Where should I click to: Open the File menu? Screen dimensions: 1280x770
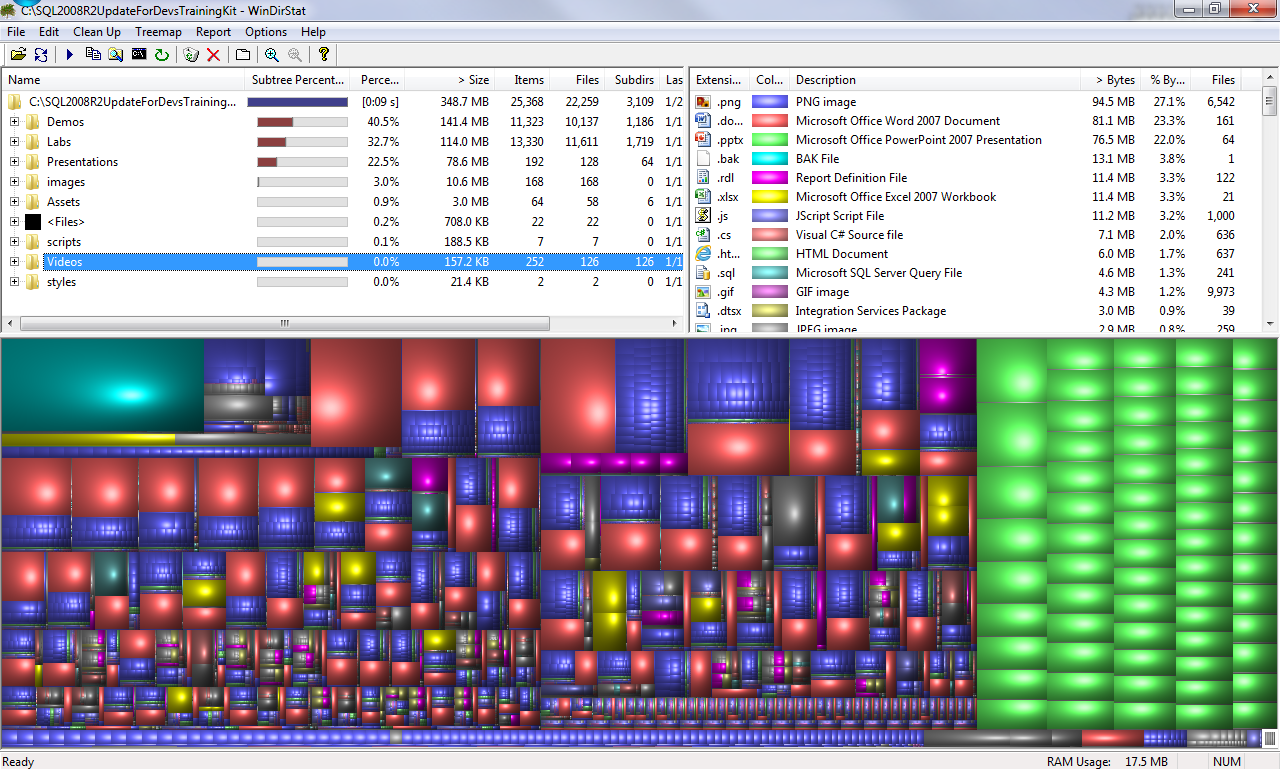click(x=16, y=32)
